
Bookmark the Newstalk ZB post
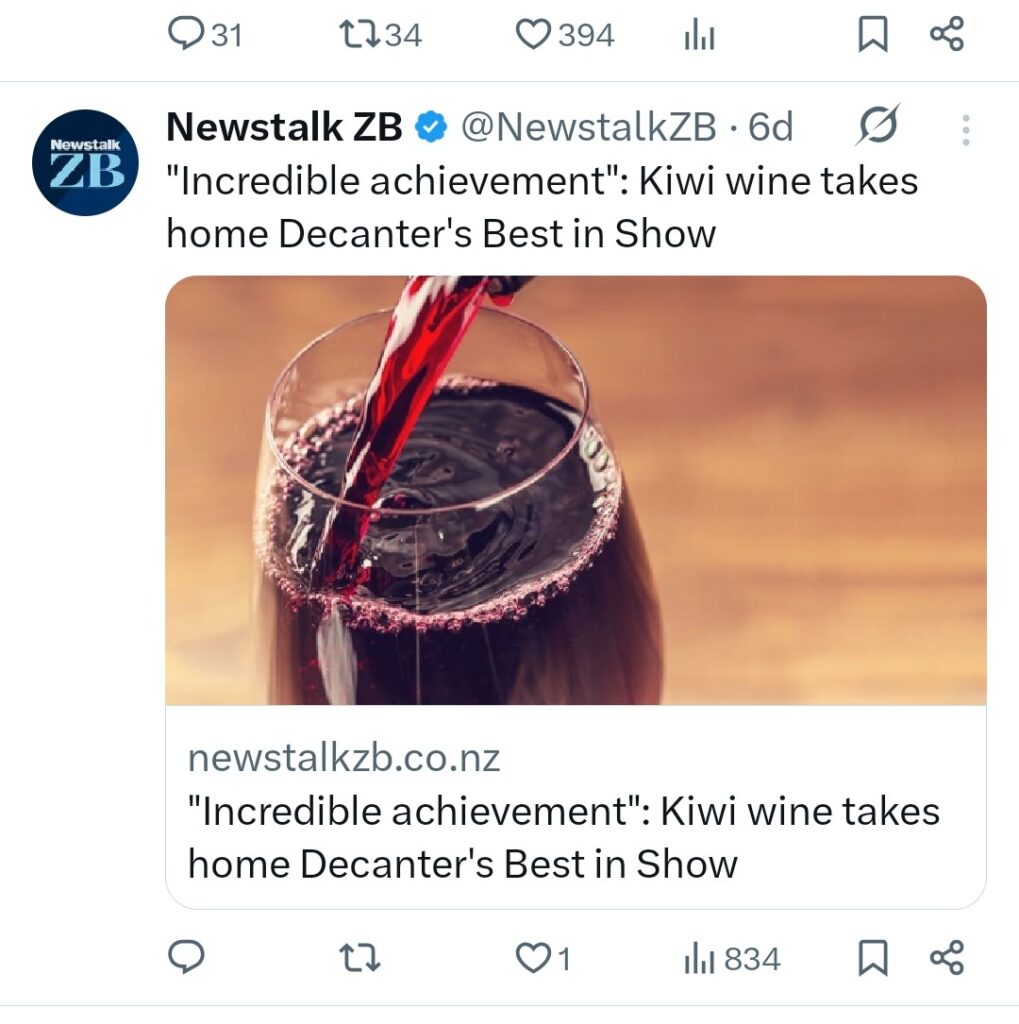[873, 959]
